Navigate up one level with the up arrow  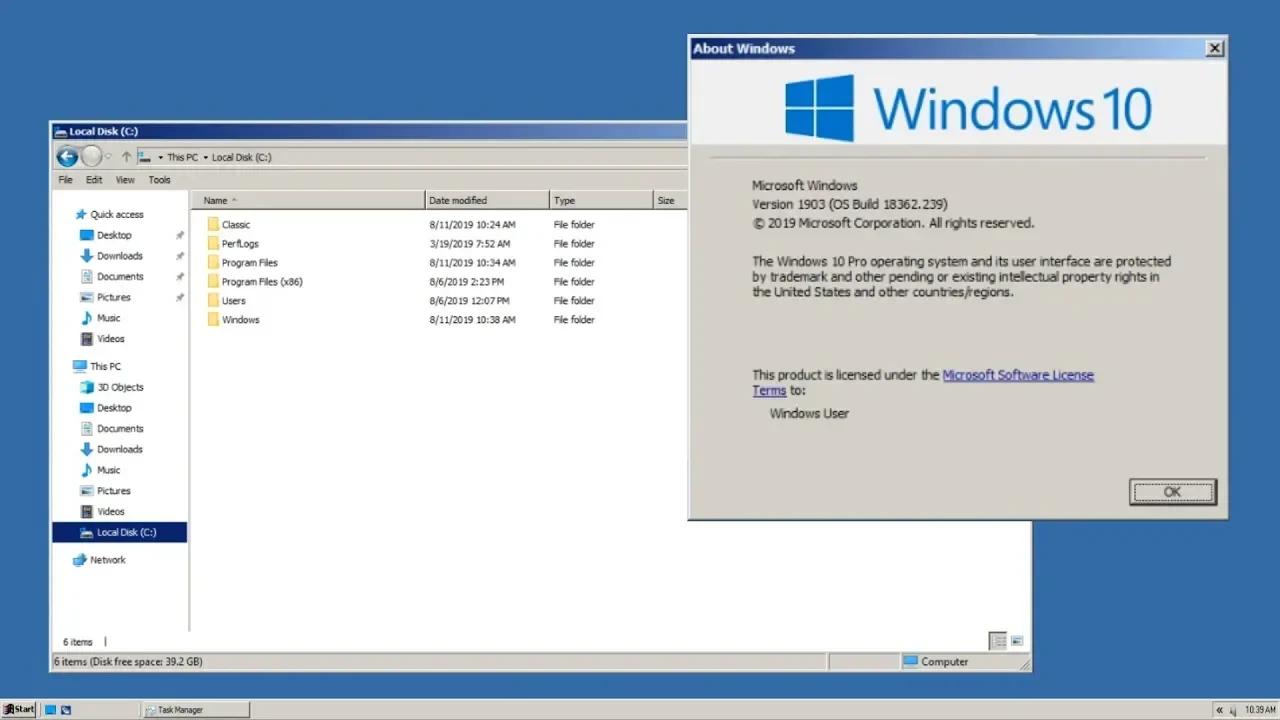point(126,157)
